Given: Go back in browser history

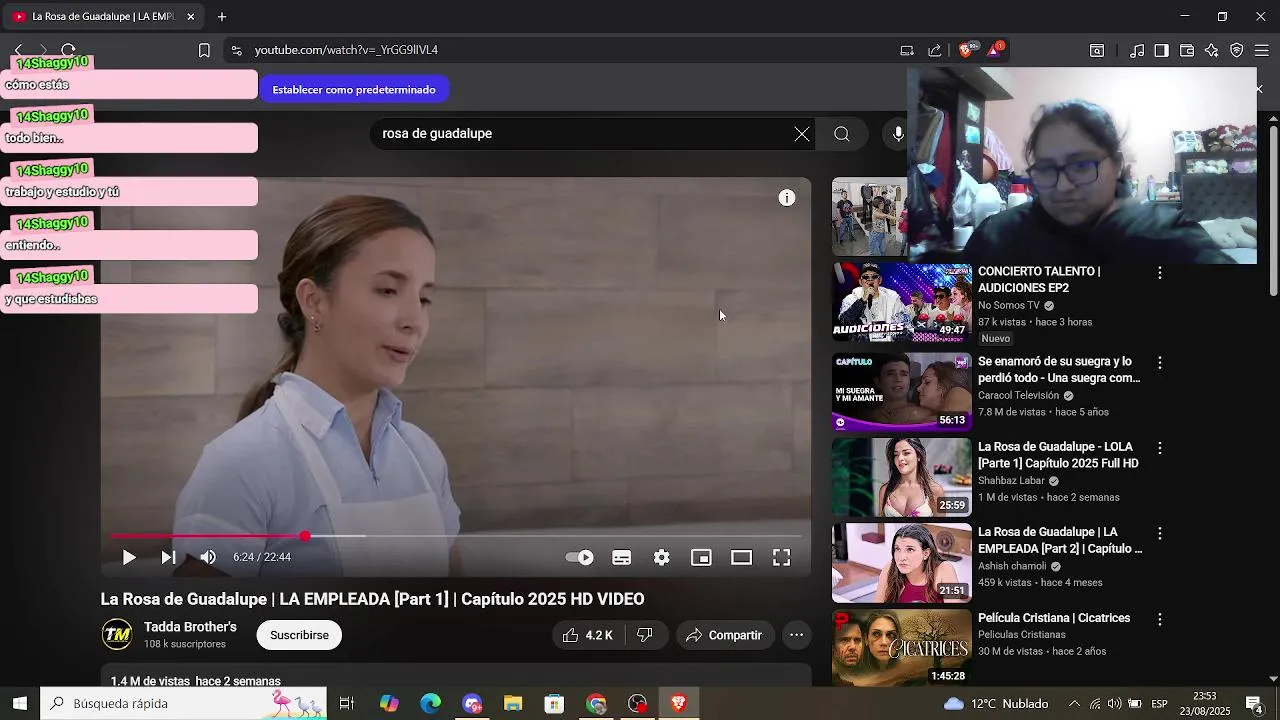Looking at the screenshot, I should (x=18, y=50).
